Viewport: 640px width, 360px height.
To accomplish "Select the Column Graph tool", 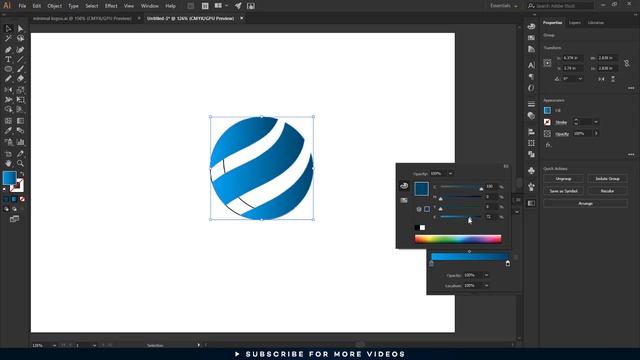I will (20, 142).
